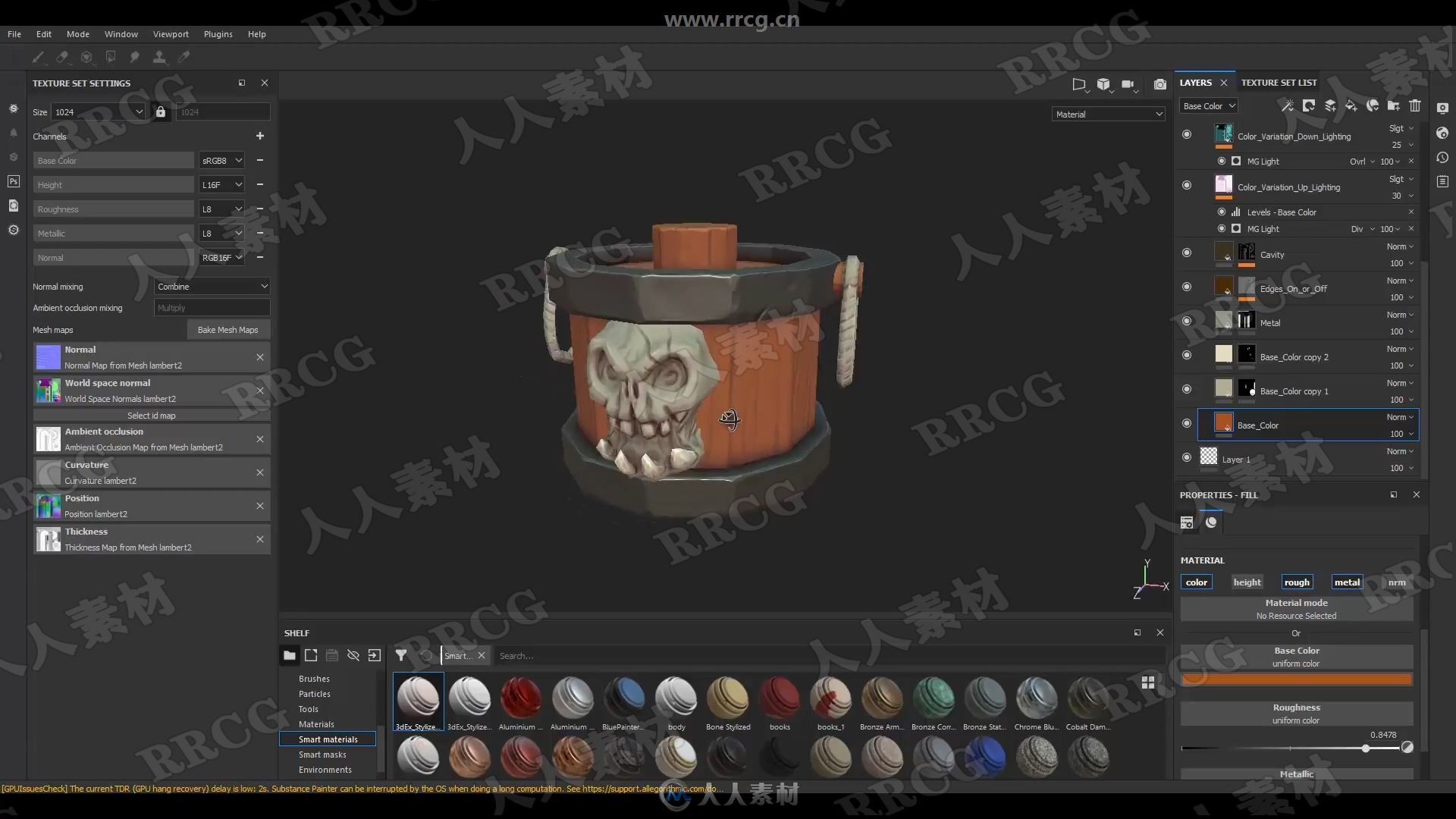This screenshot has height=819, width=1456.
Task: Hide the Base_Color copy 2 layer
Action: click(x=1187, y=355)
